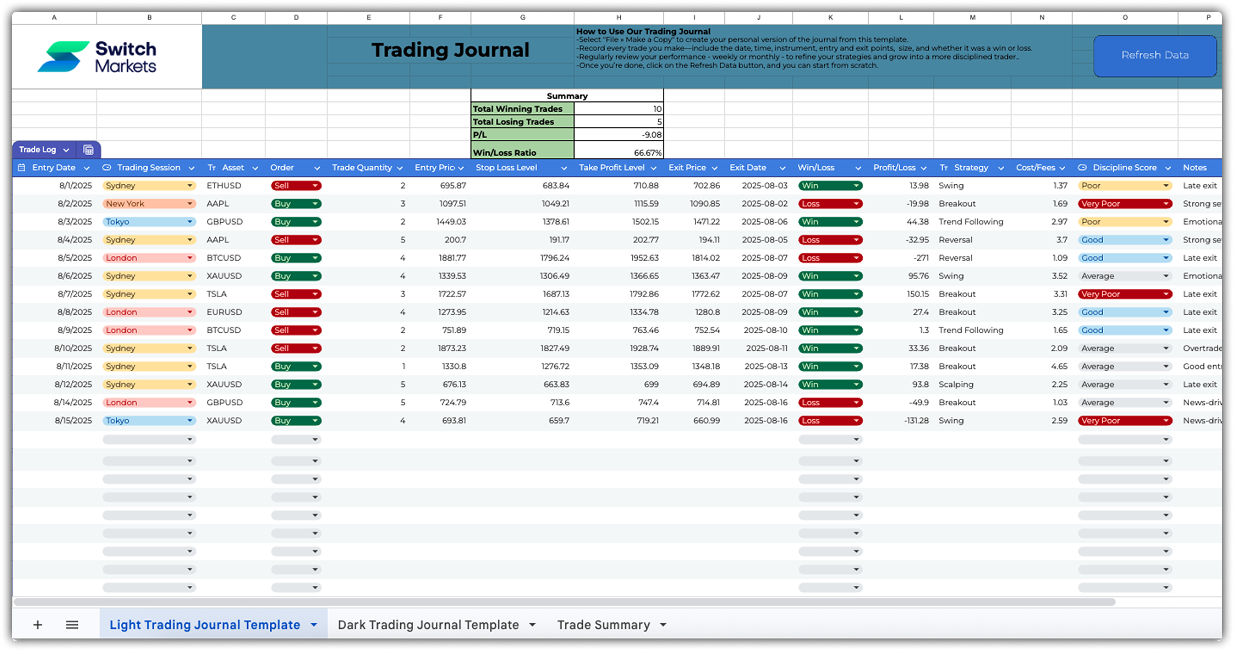Switch to the Dark Trading Journal Template tab
1234x653 pixels.
click(x=428, y=625)
